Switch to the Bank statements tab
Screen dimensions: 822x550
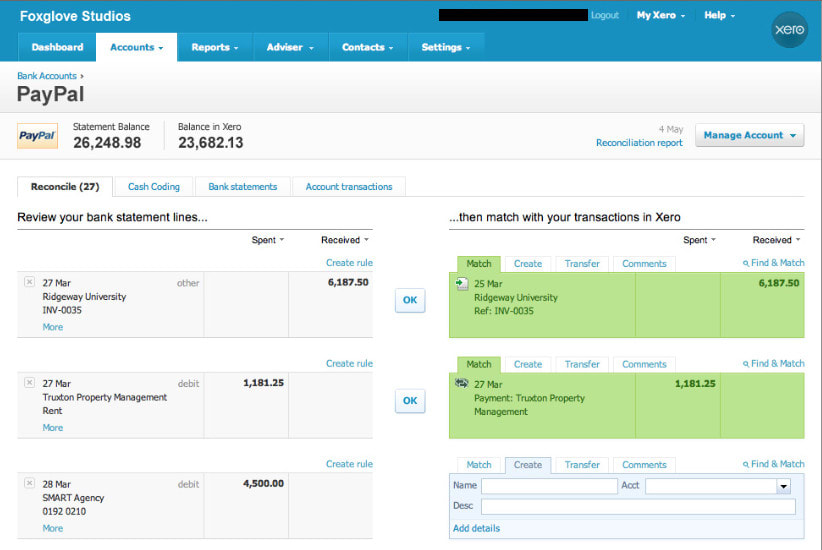(243, 187)
